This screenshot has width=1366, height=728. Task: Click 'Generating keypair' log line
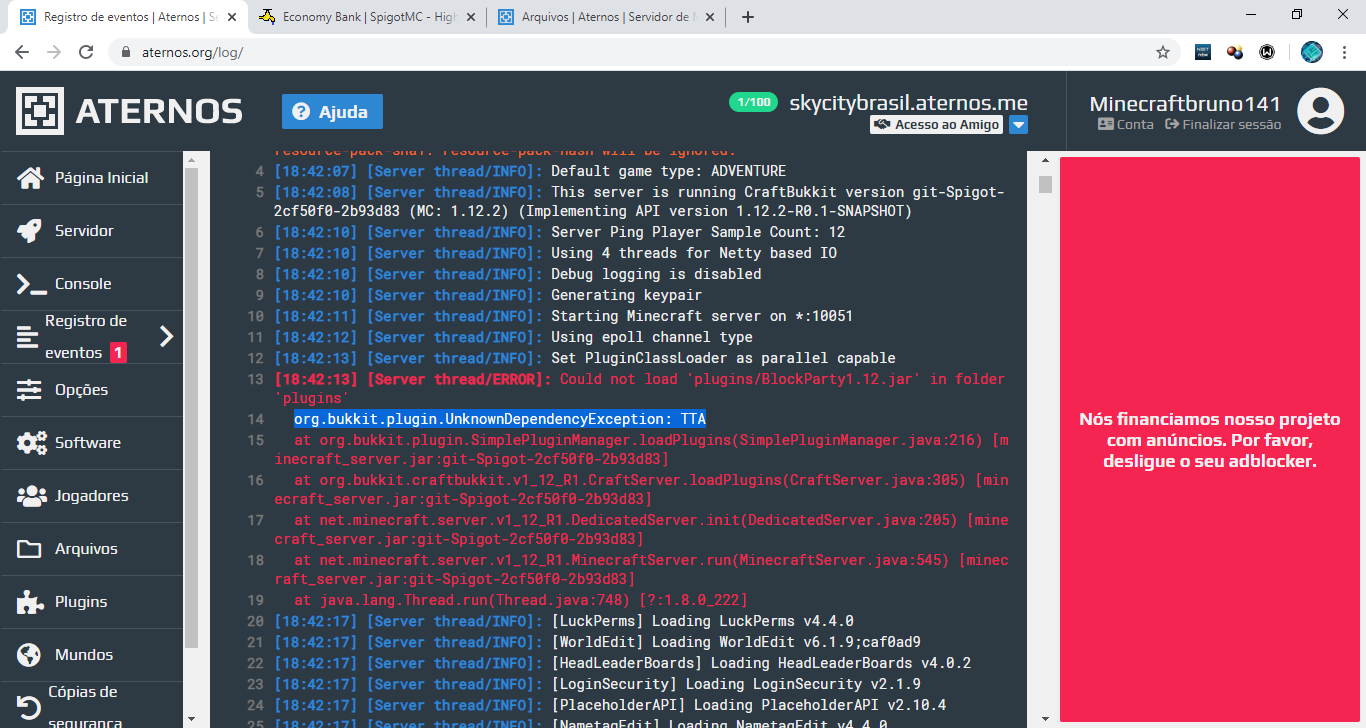488,295
